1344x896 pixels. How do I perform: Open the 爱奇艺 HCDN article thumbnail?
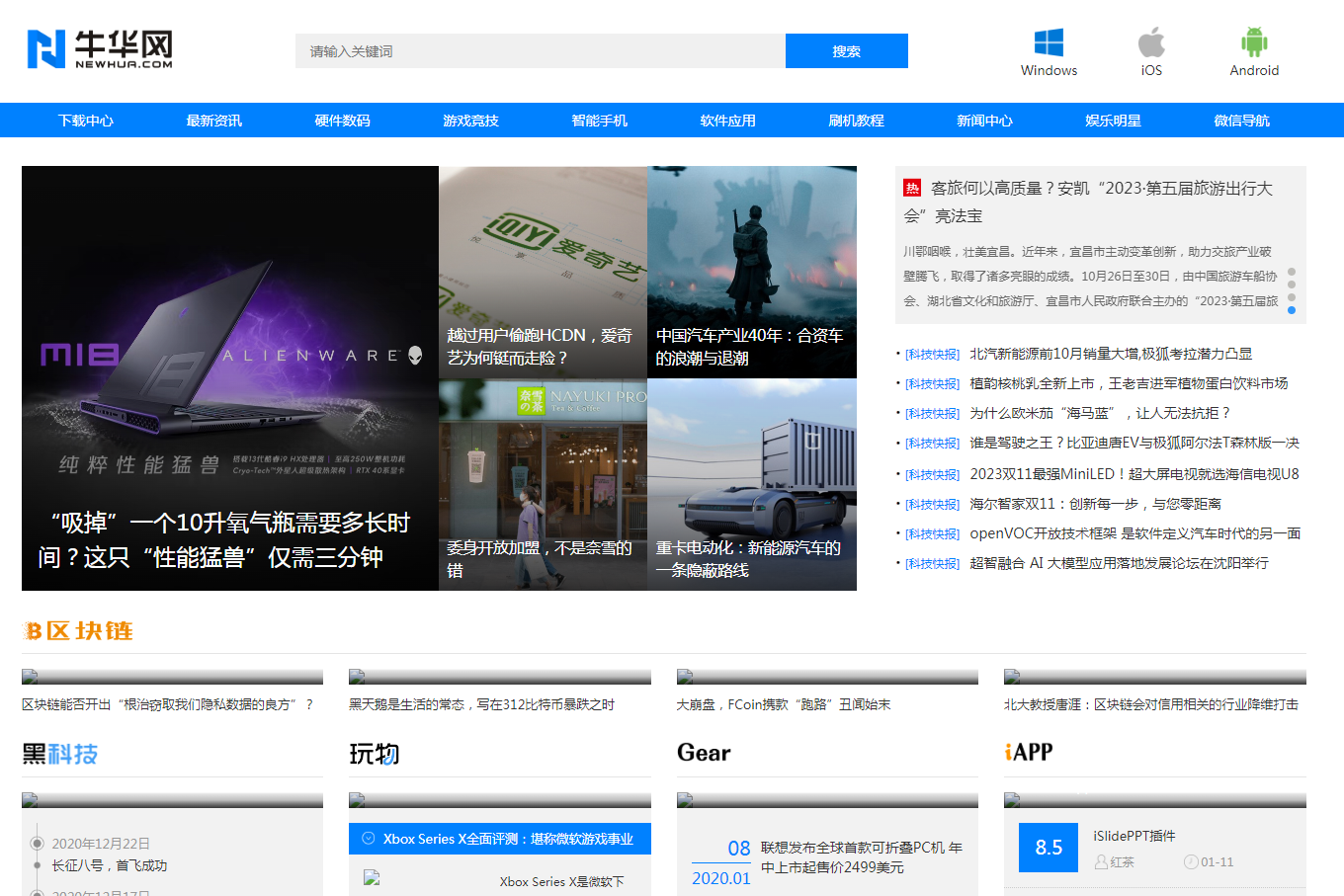pos(543,272)
